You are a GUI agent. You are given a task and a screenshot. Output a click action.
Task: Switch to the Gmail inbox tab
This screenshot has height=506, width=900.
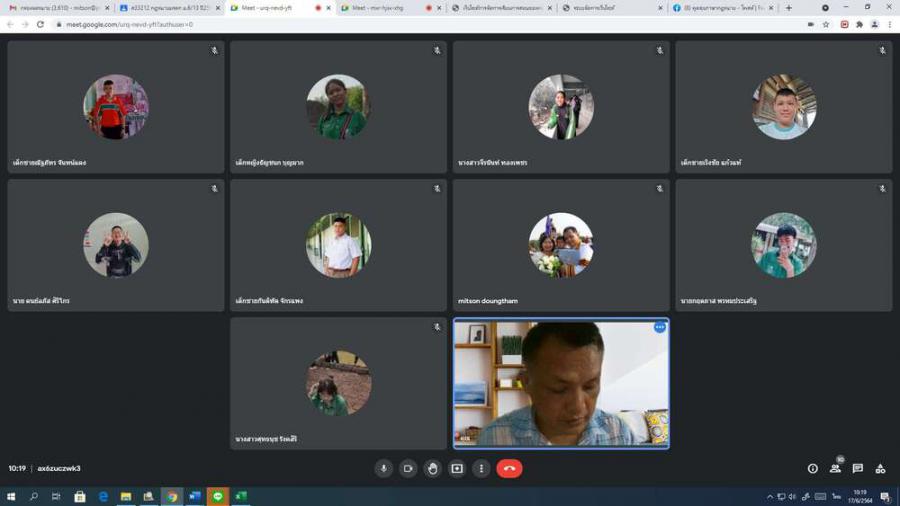pos(58,8)
